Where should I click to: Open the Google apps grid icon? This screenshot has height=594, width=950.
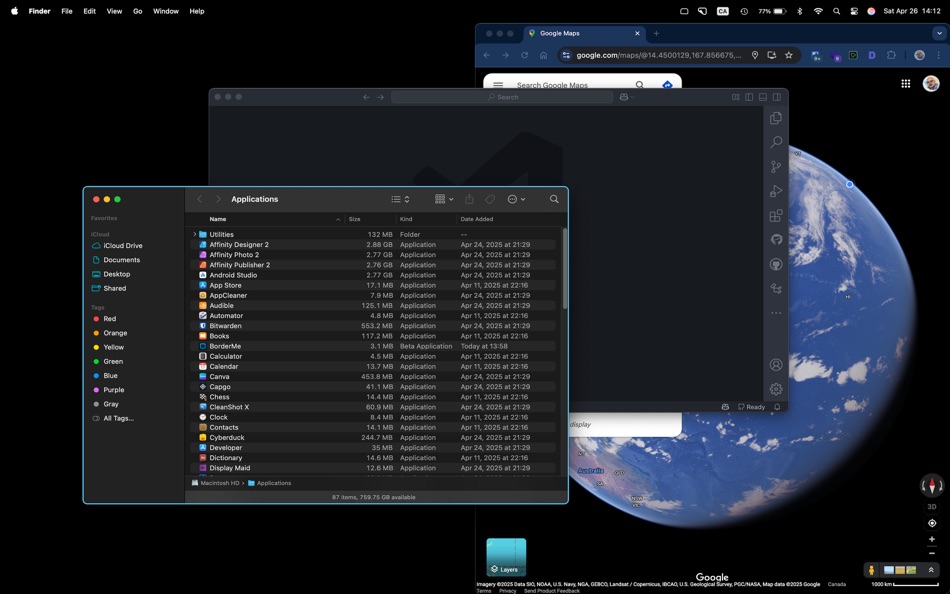pos(905,84)
